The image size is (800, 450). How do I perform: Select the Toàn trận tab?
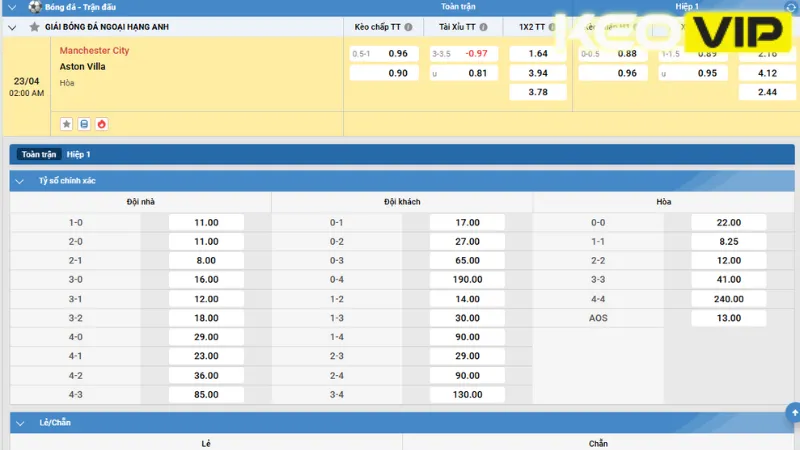[x=39, y=155]
